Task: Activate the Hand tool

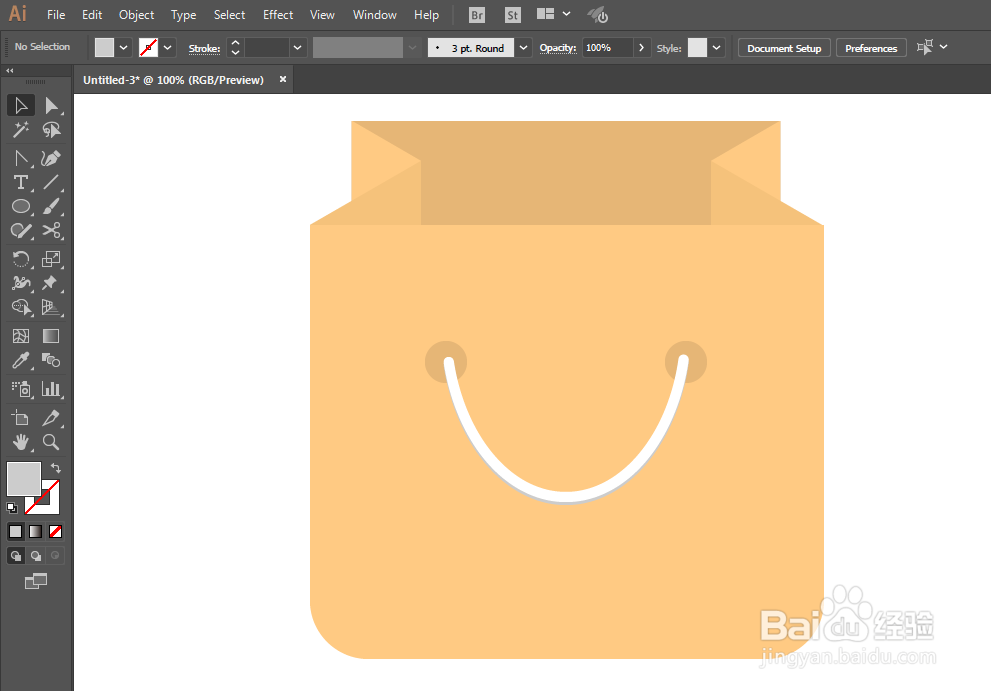Action: coord(21,442)
